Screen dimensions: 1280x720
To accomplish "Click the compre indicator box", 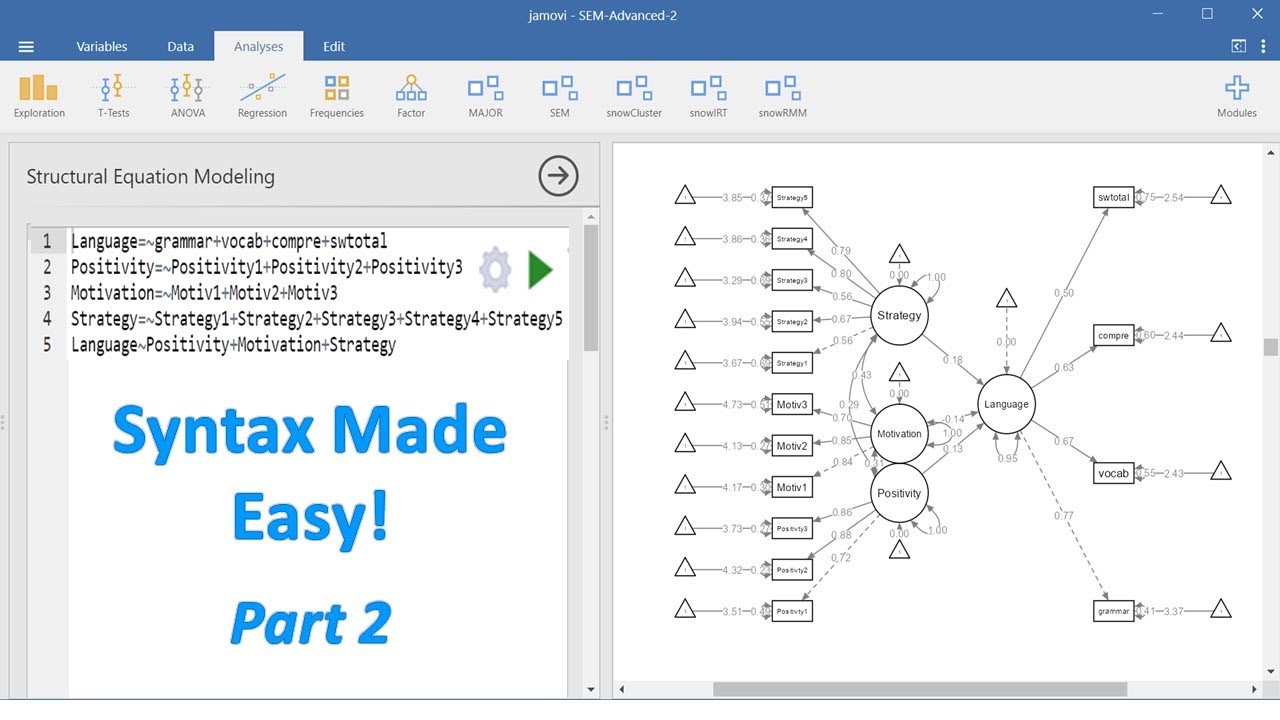I will [1114, 335].
